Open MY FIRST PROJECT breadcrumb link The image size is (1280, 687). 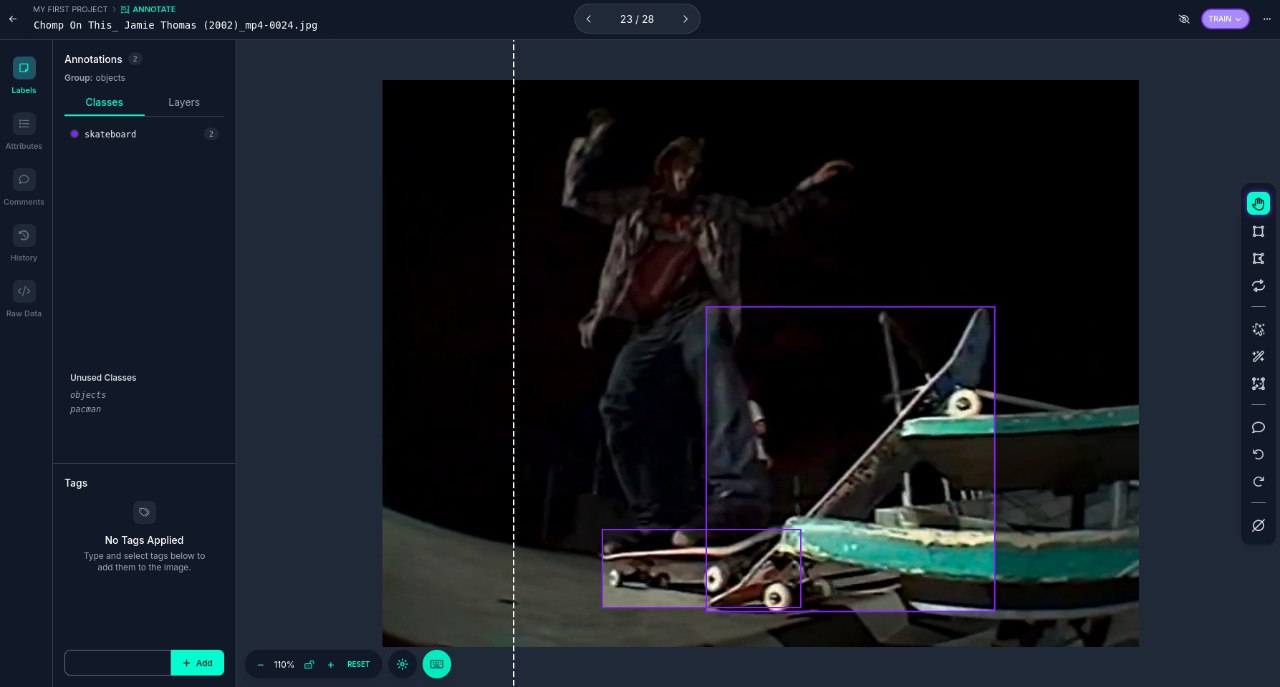(70, 9)
